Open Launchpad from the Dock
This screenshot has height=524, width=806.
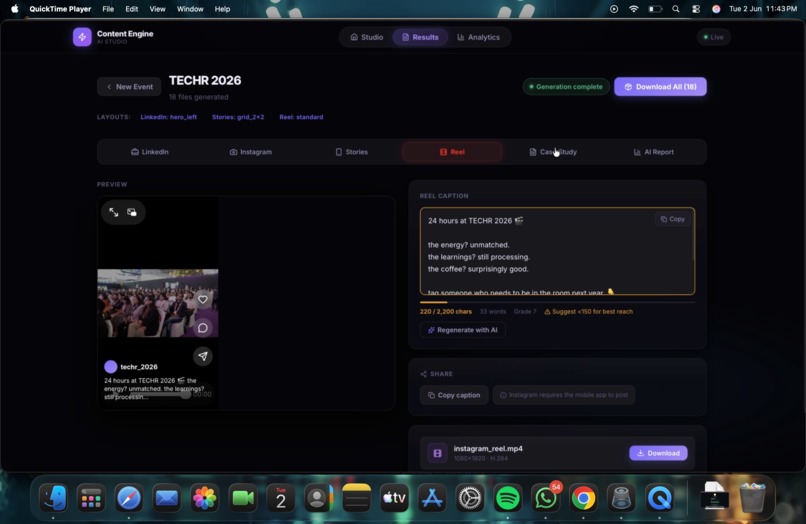pyautogui.click(x=91, y=498)
